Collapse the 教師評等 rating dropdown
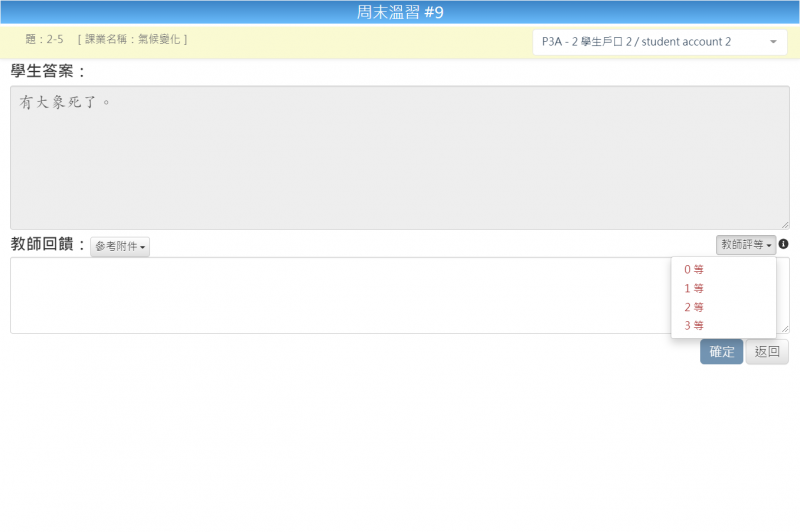The height and width of the screenshot is (532, 800). 746,245
